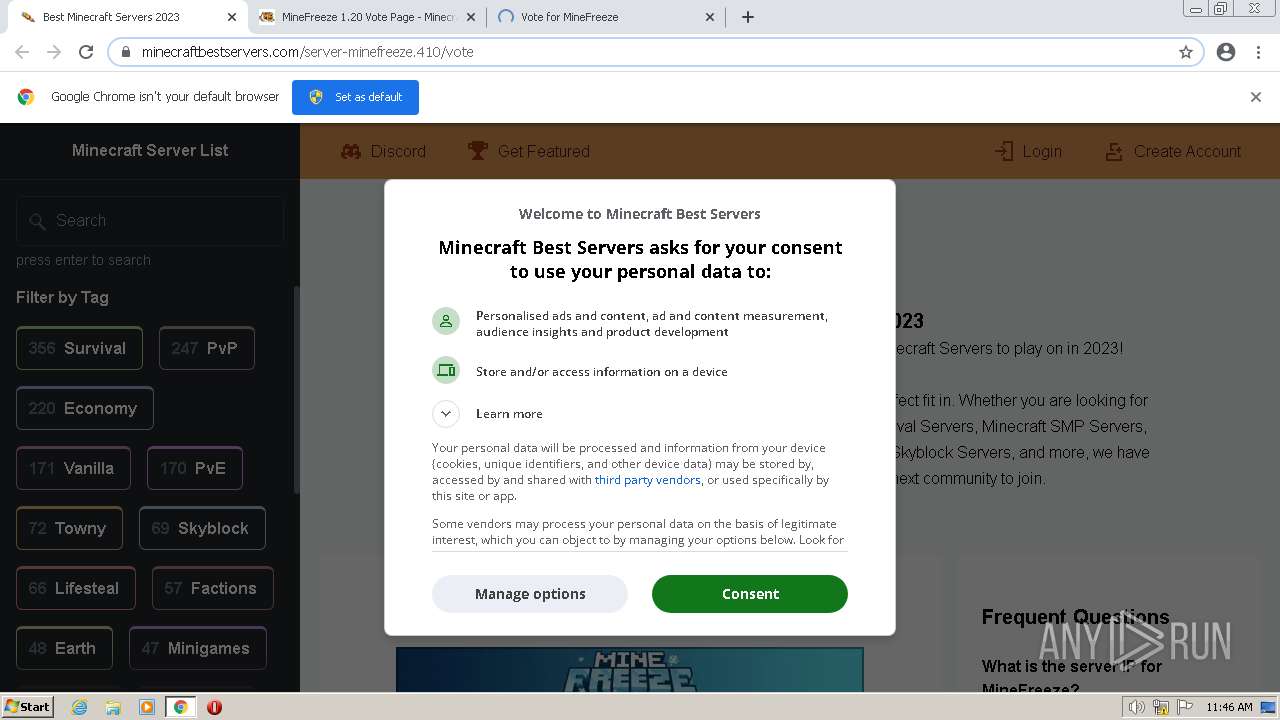The image size is (1280, 720).
Task: Open the third party vendors link
Action: click(648, 480)
